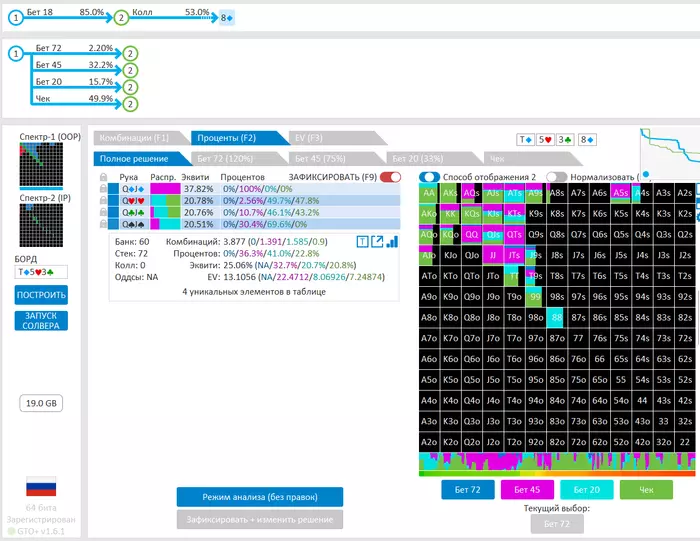
Task: Toggle the ЗАФИКСИРОВАТЬ (F9) switch
Action: click(x=390, y=177)
